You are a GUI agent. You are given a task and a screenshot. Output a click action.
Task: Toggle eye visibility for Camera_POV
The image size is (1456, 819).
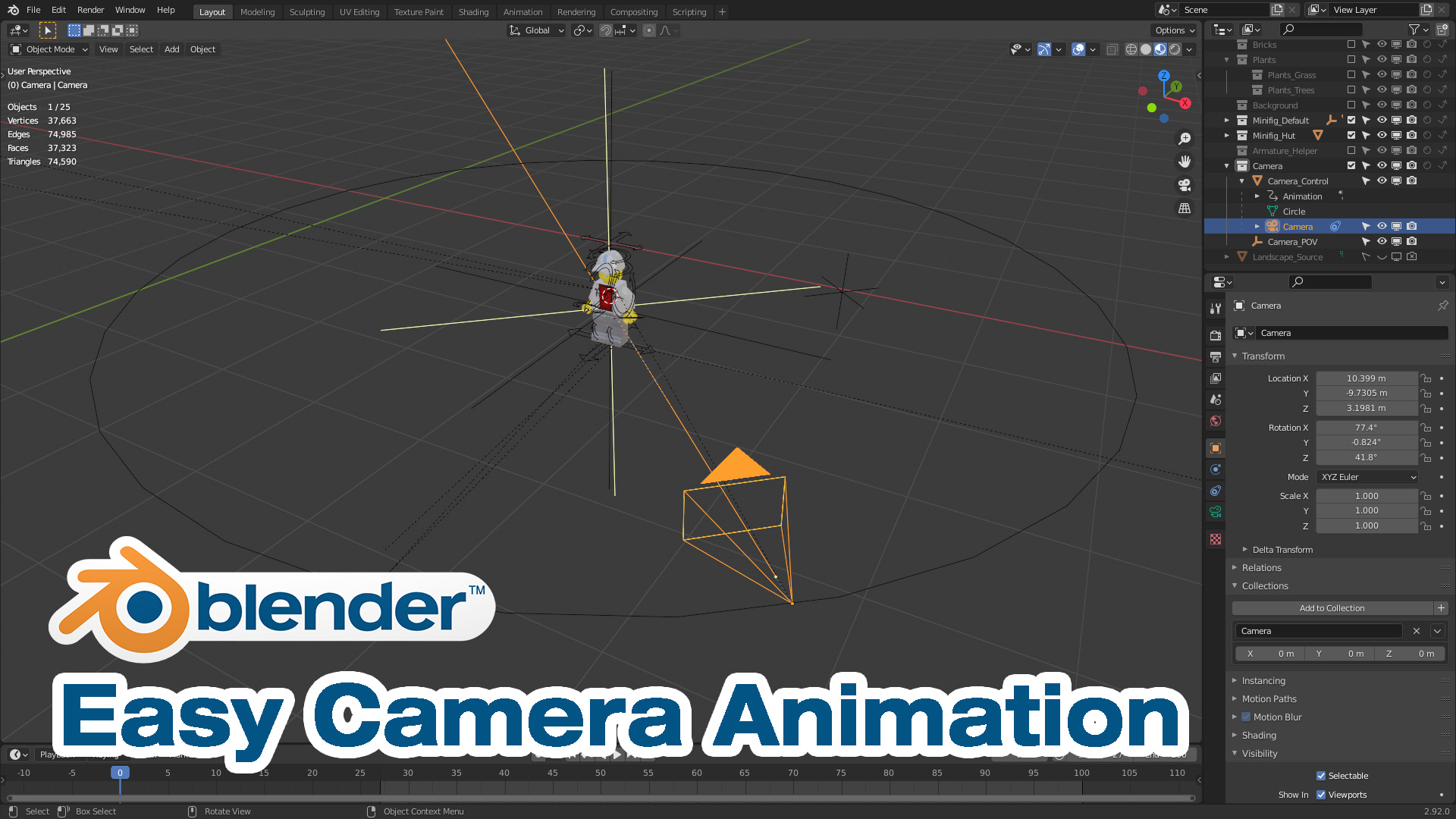pyautogui.click(x=1382, y=241)
